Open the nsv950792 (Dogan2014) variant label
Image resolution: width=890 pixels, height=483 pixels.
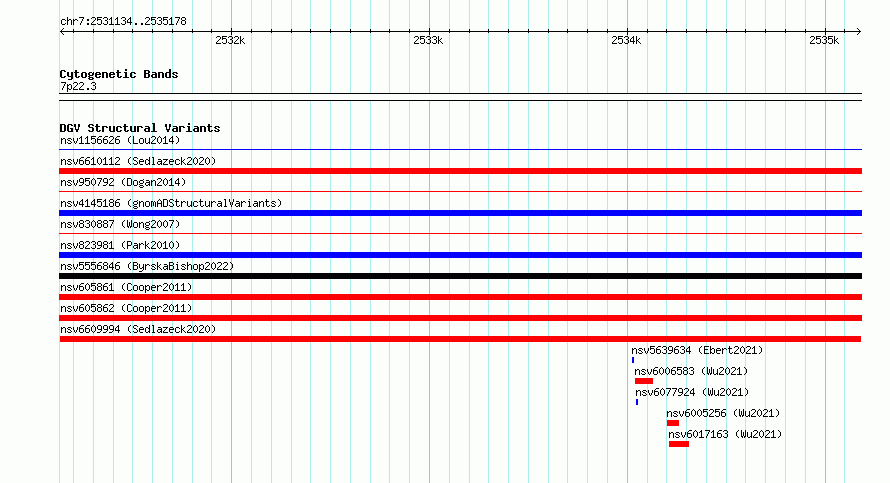click(123, 182)
